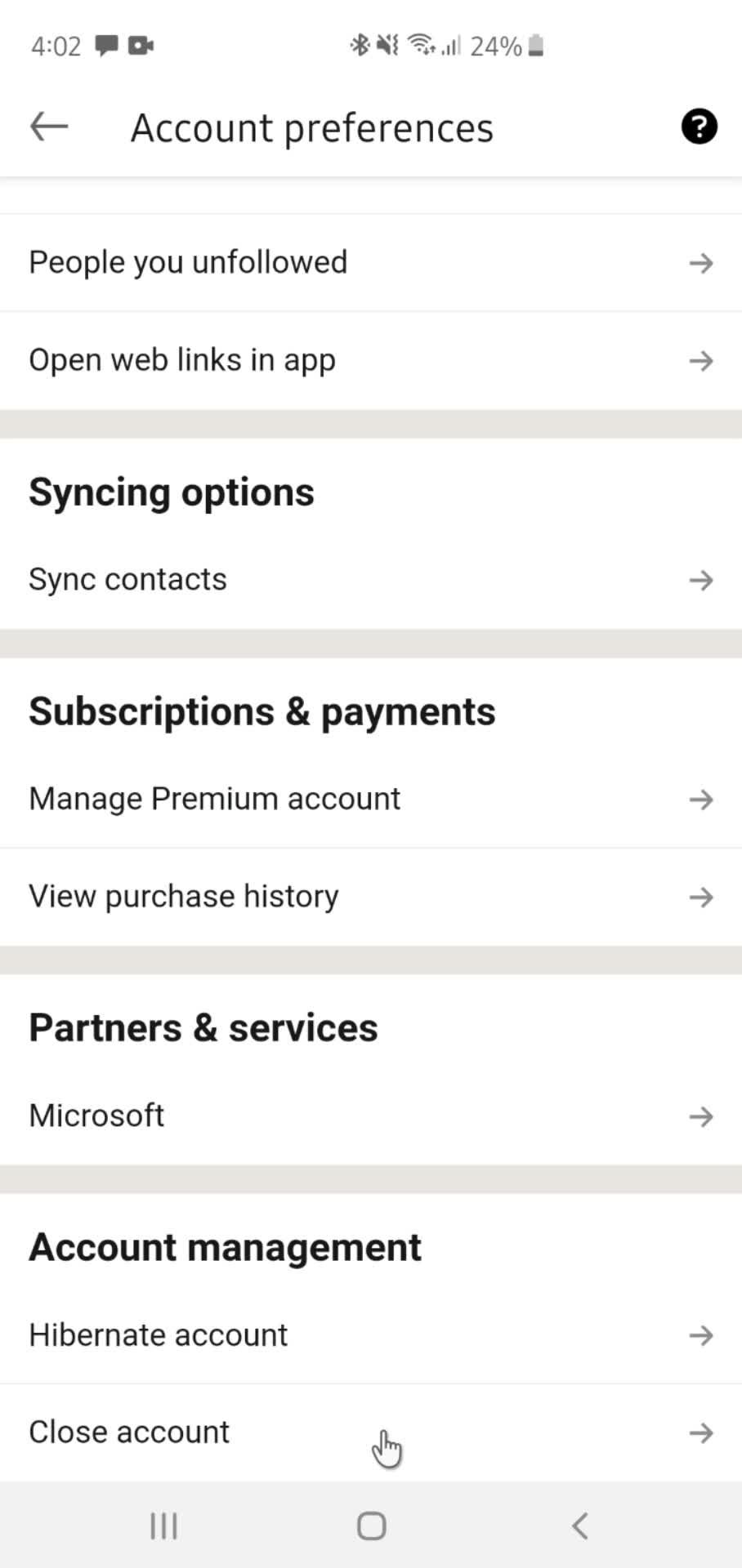Tap arrow beside Open web links in app

coord(701,361)
